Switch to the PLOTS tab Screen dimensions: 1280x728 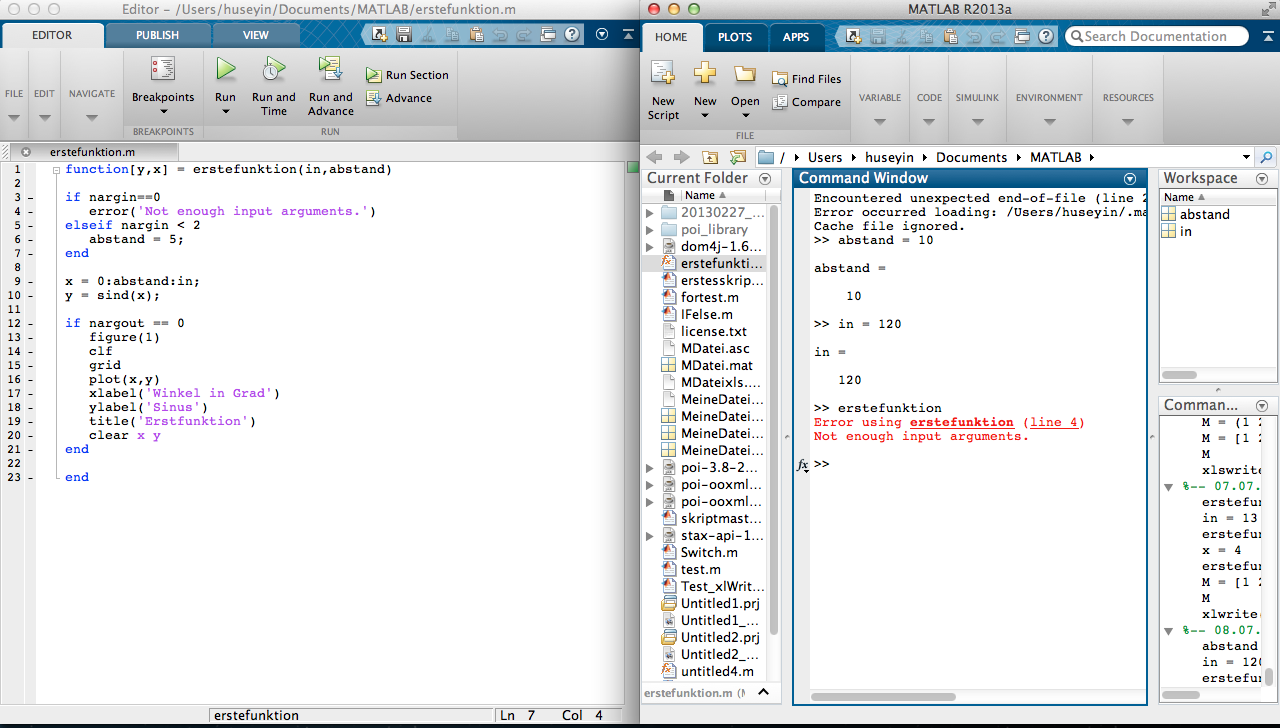[x=734, y=37]
